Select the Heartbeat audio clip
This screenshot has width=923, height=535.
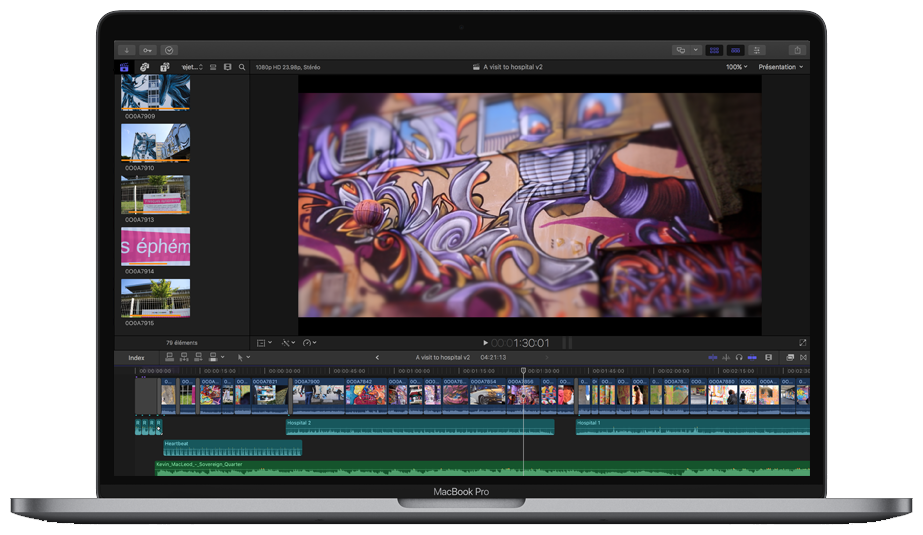[233, 448]
